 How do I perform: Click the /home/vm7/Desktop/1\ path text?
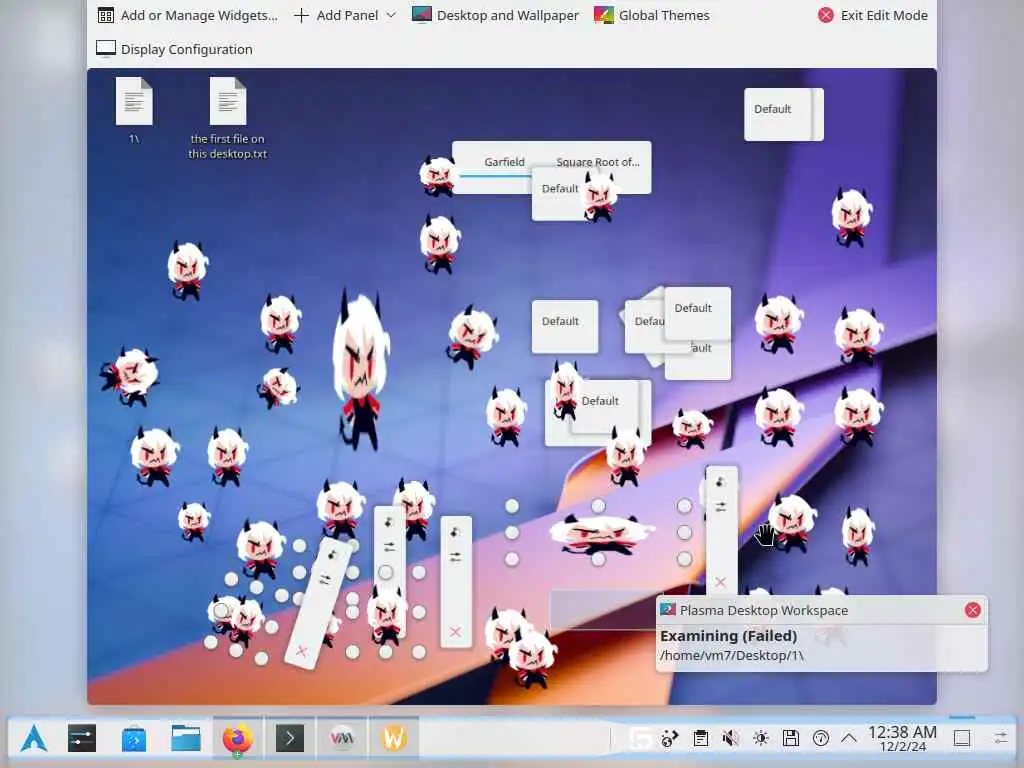[731, 655]
